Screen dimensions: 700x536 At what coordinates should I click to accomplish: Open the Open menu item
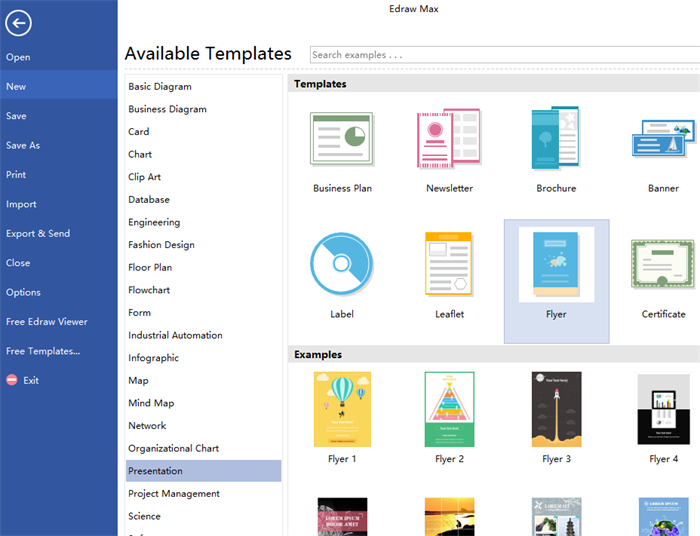pos(58,57)
